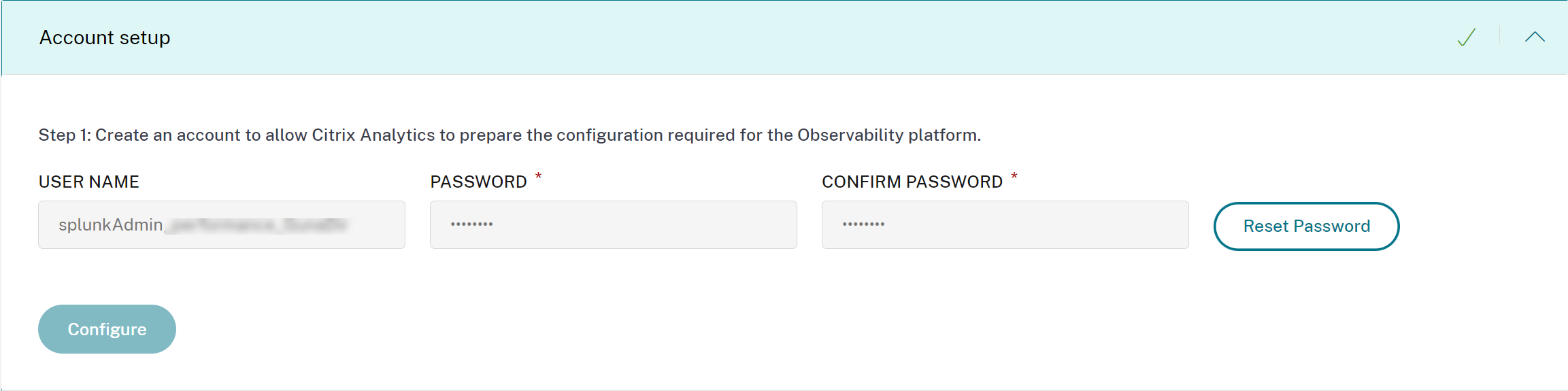Image resolution: width=1568 pixels, height=391 pixels.
Task: Click the PASSWORD field label
Action: pyautogui.click(x=478, y=182)
